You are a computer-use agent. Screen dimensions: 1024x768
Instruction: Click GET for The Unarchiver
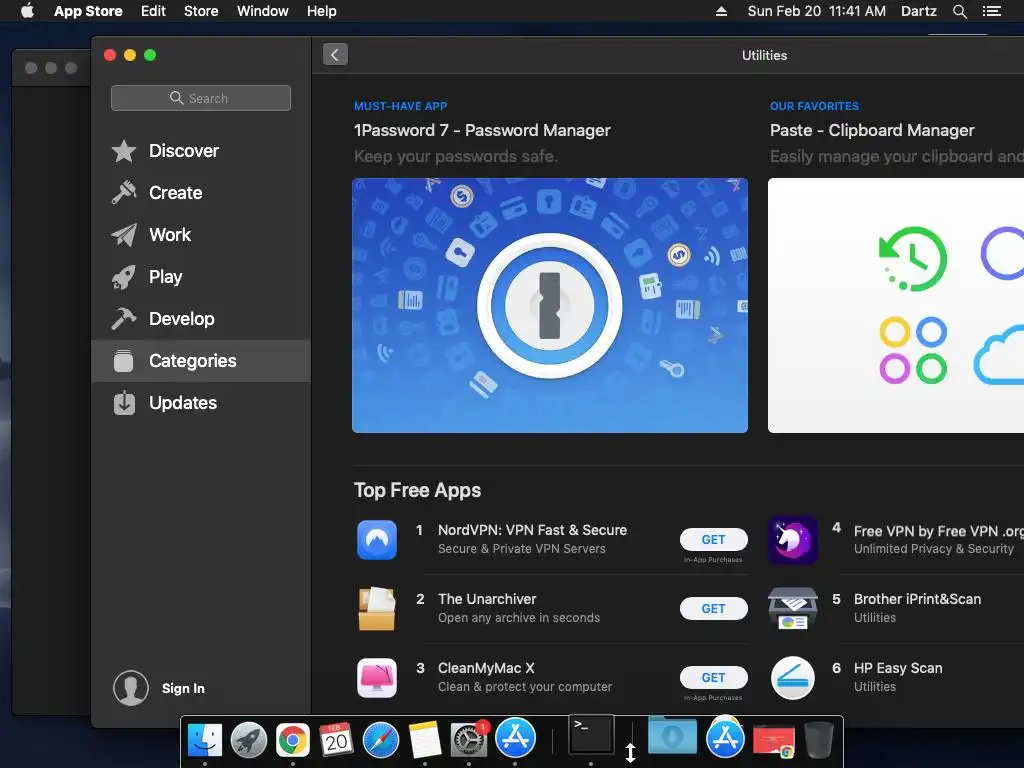click(x=713, y=609)
